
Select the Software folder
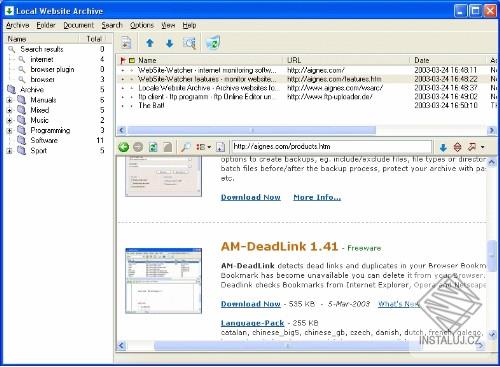tap(44, 140)
